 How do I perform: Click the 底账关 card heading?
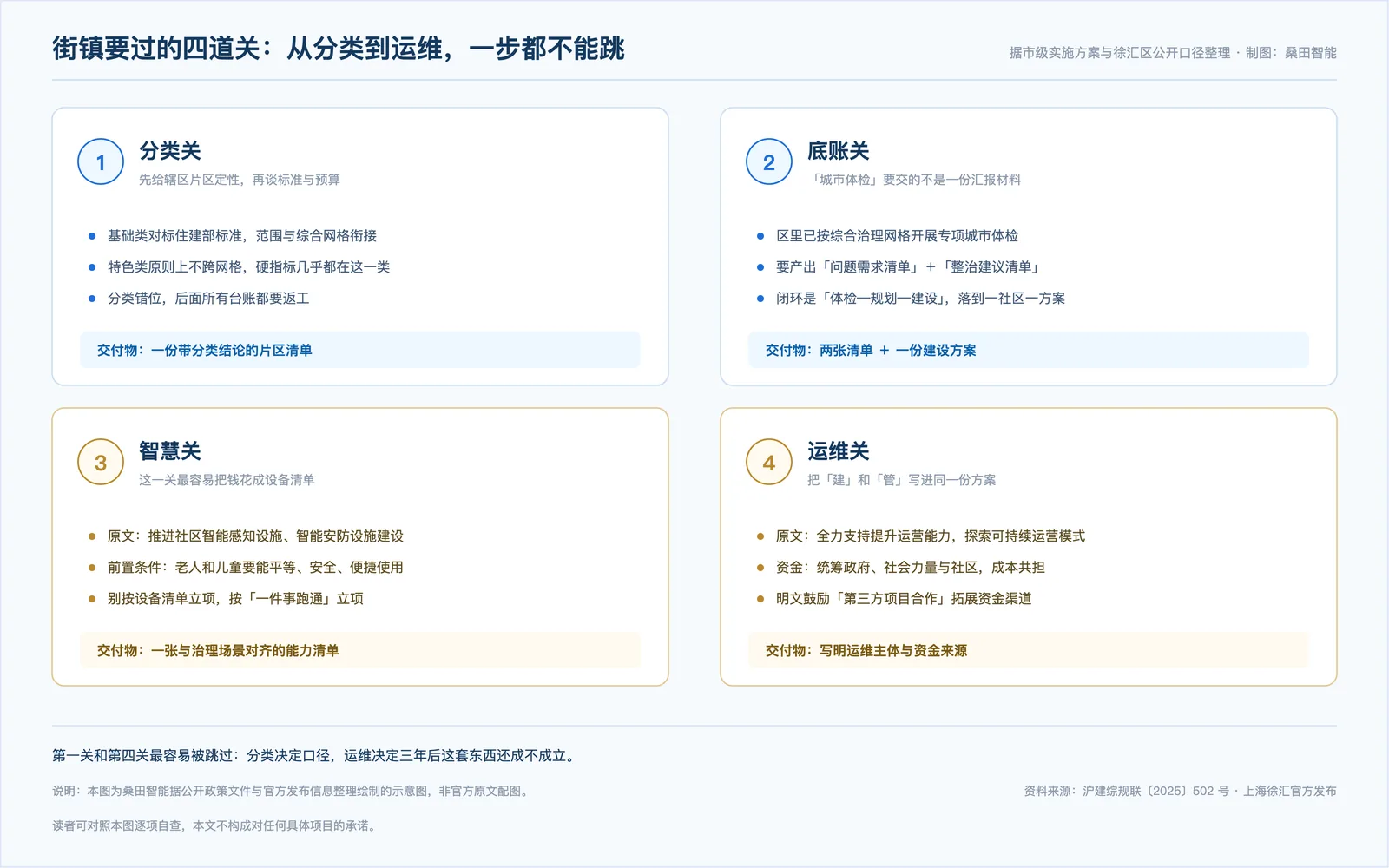(839, 151)
